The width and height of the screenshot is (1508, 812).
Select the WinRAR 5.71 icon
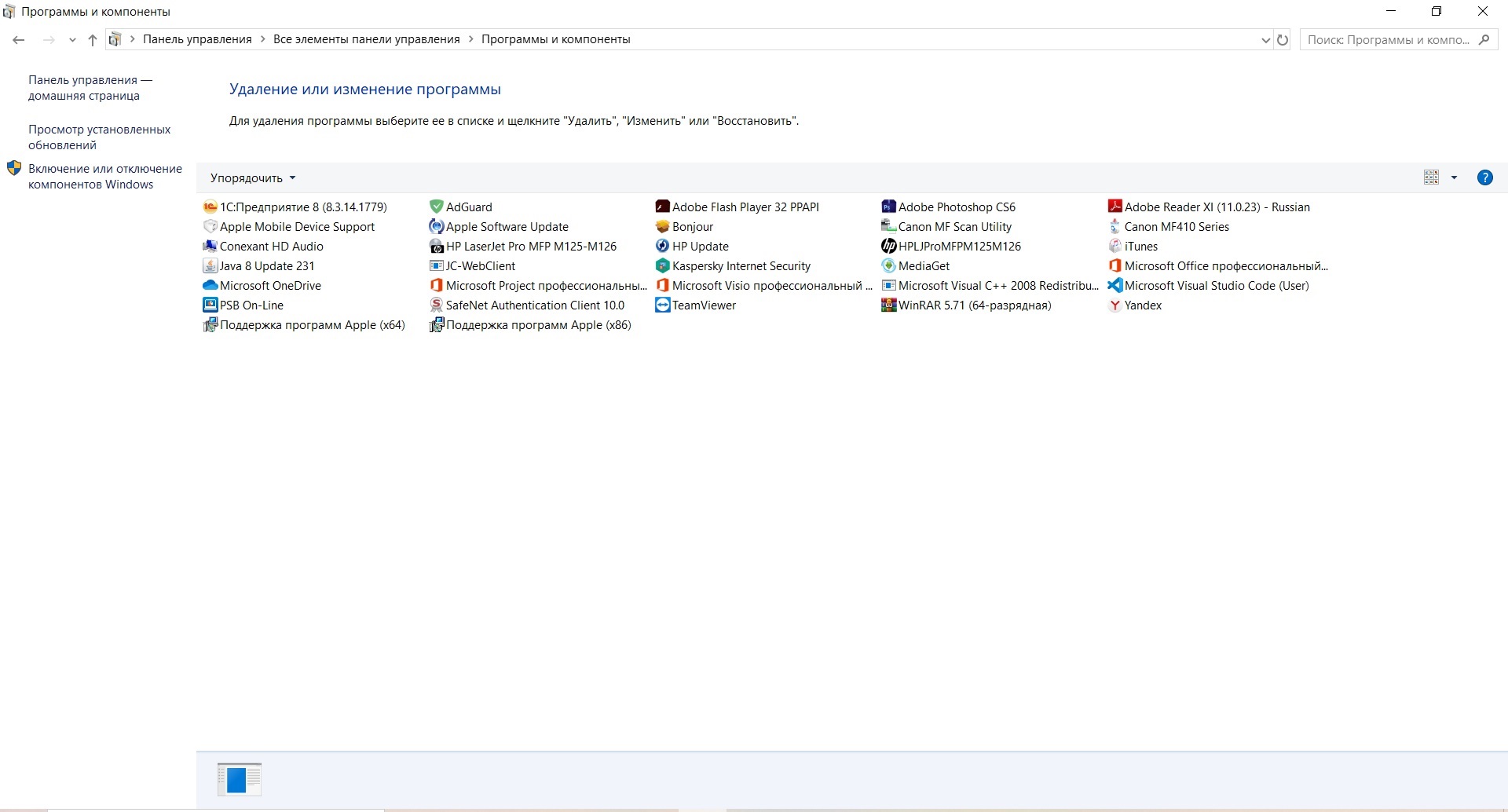888,305
